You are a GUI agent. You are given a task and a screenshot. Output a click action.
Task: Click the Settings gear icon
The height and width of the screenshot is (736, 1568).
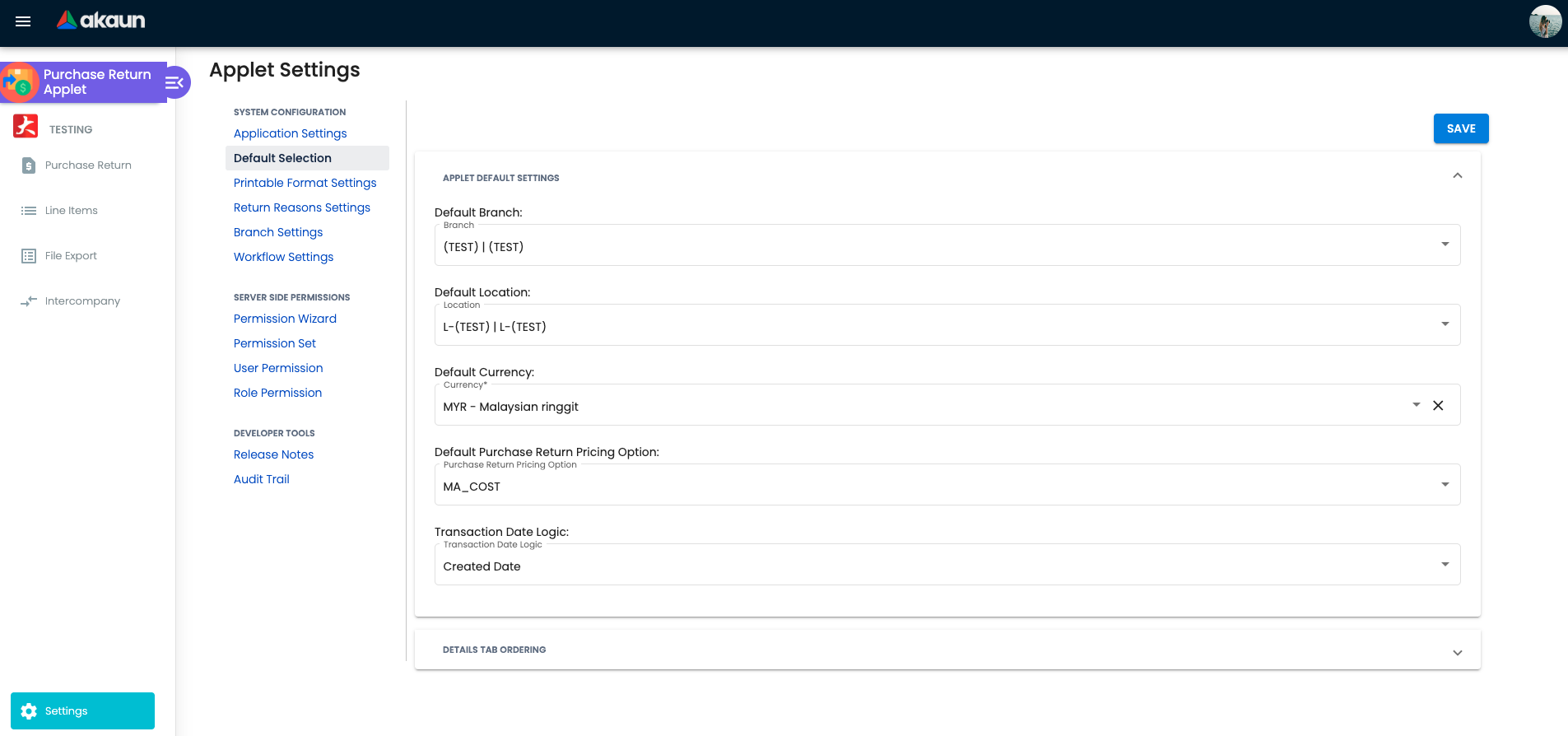pos(29,711)
